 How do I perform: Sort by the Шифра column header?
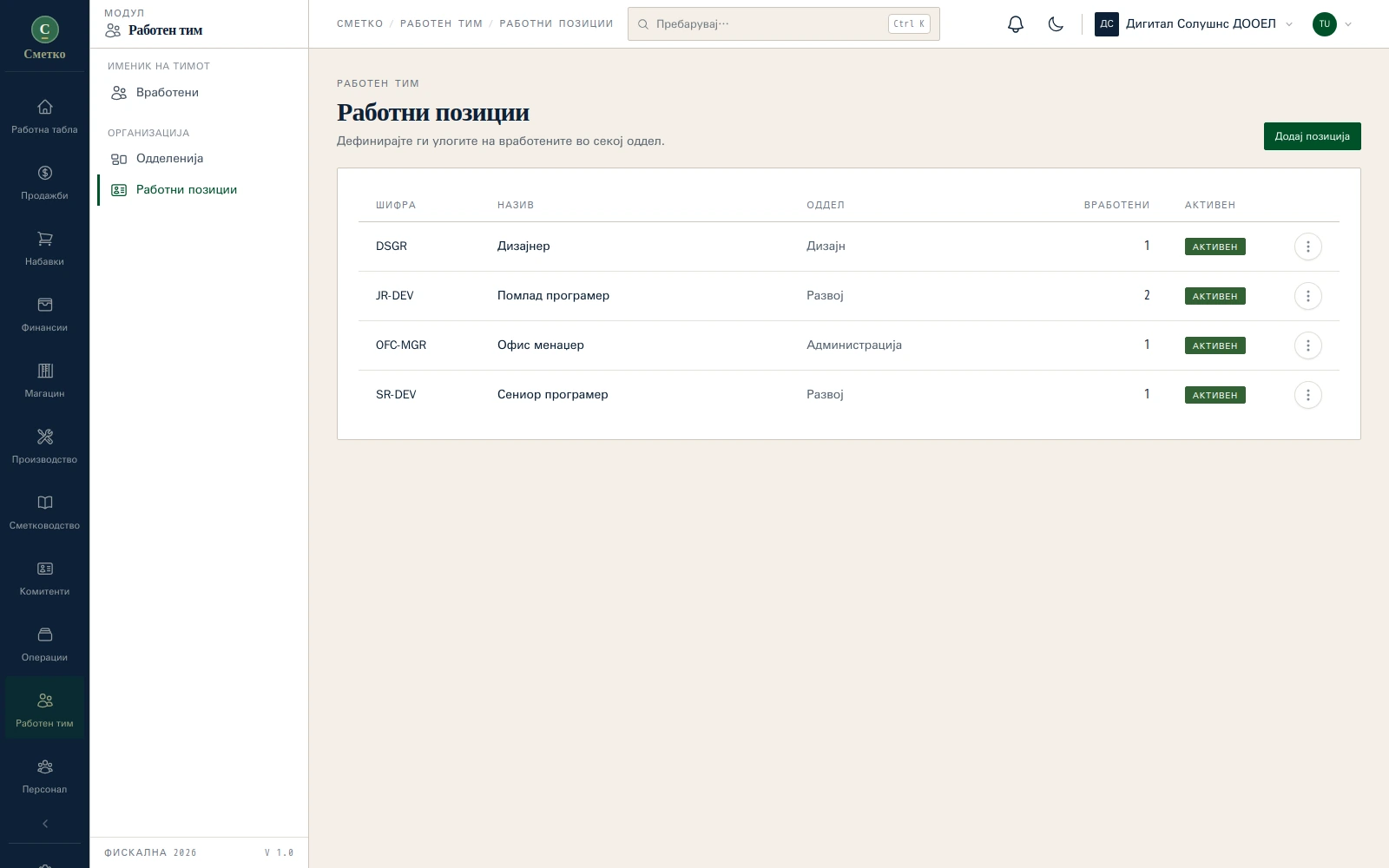(396, 205)
